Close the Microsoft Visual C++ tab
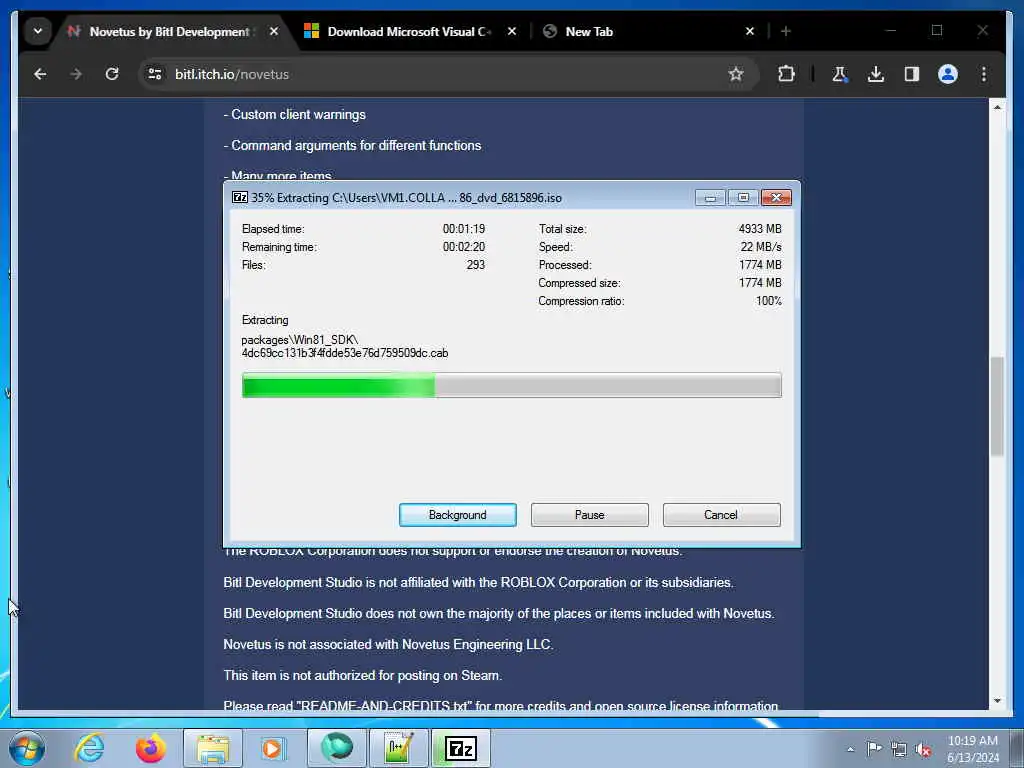1024x768 pixels. tap(512, 31)
